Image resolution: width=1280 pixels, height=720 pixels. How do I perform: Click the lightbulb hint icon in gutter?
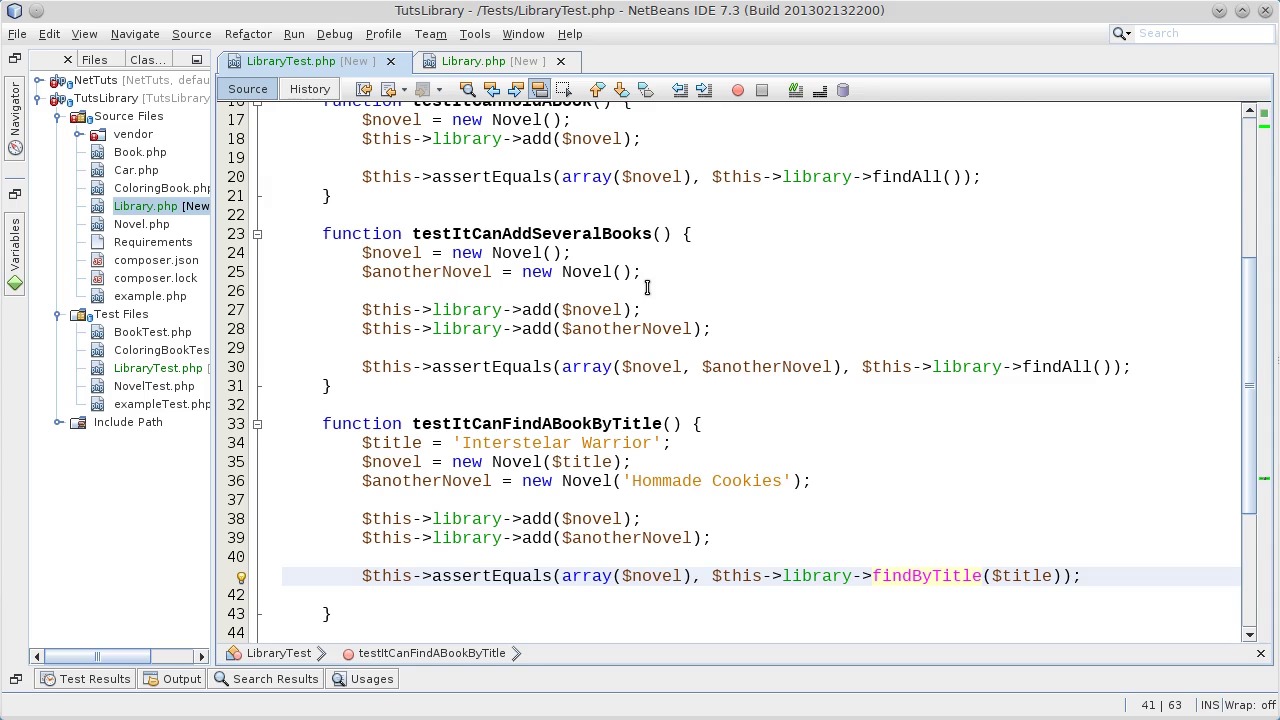tap(241, 576)
